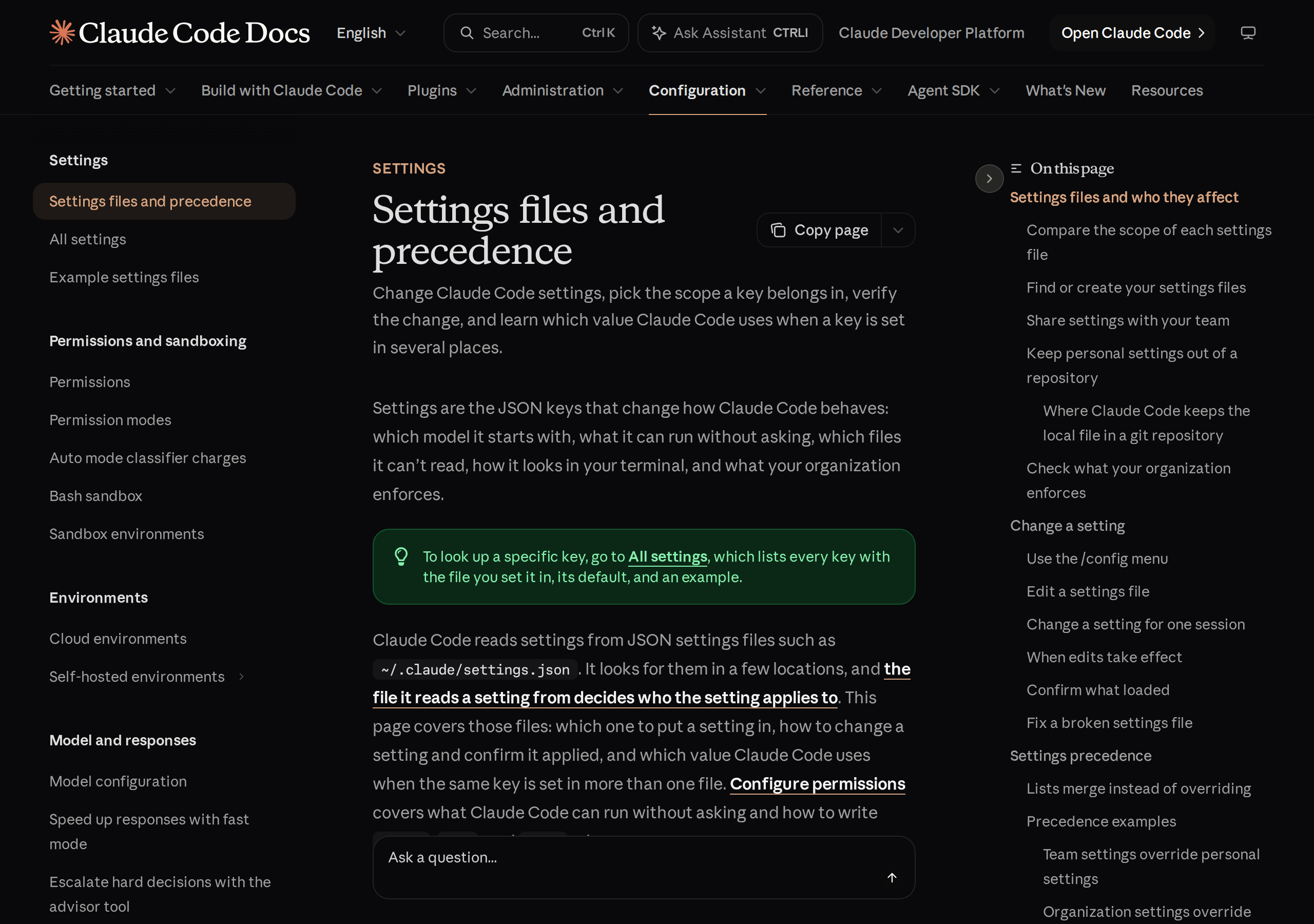
Task: Open Auto mode classifier charges page
Action: (x=148, y=458)
